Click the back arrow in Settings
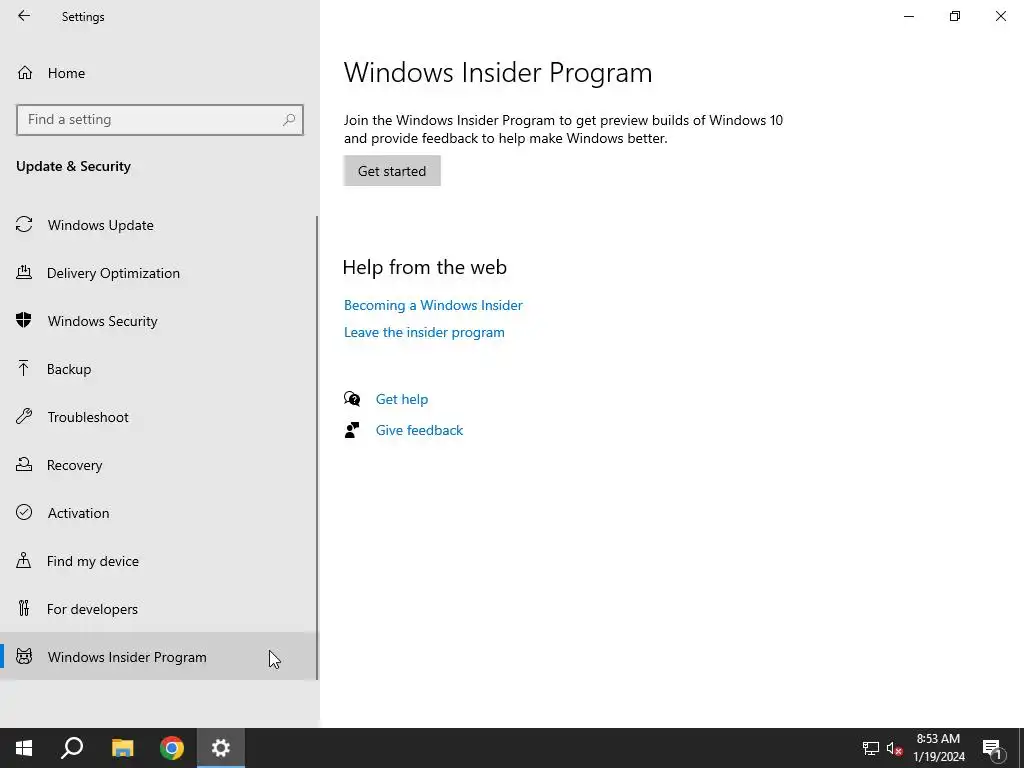Viewport: 1024px width, 768px height. [x=24, y=16]
